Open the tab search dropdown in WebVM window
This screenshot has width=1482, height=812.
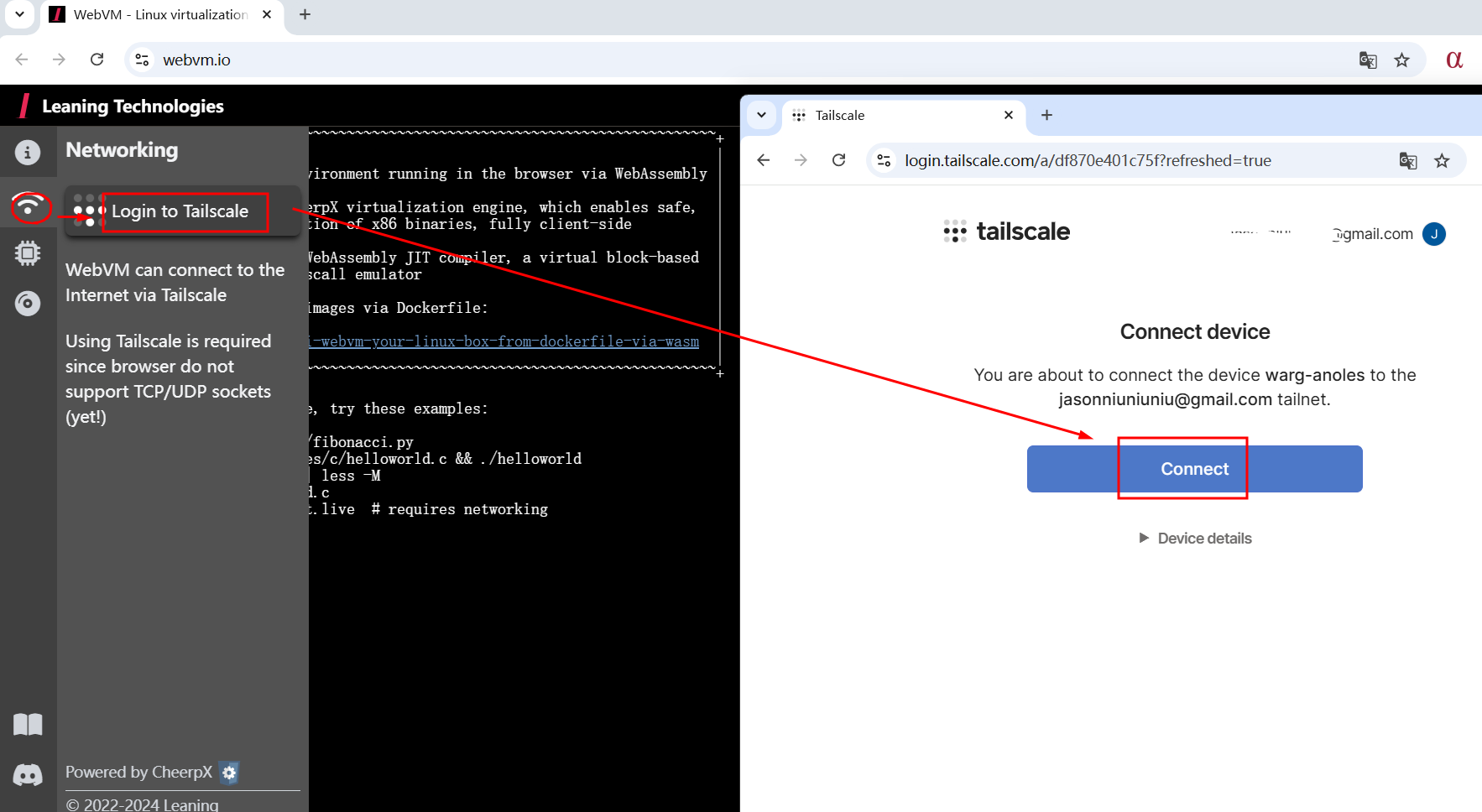[19, 14]
